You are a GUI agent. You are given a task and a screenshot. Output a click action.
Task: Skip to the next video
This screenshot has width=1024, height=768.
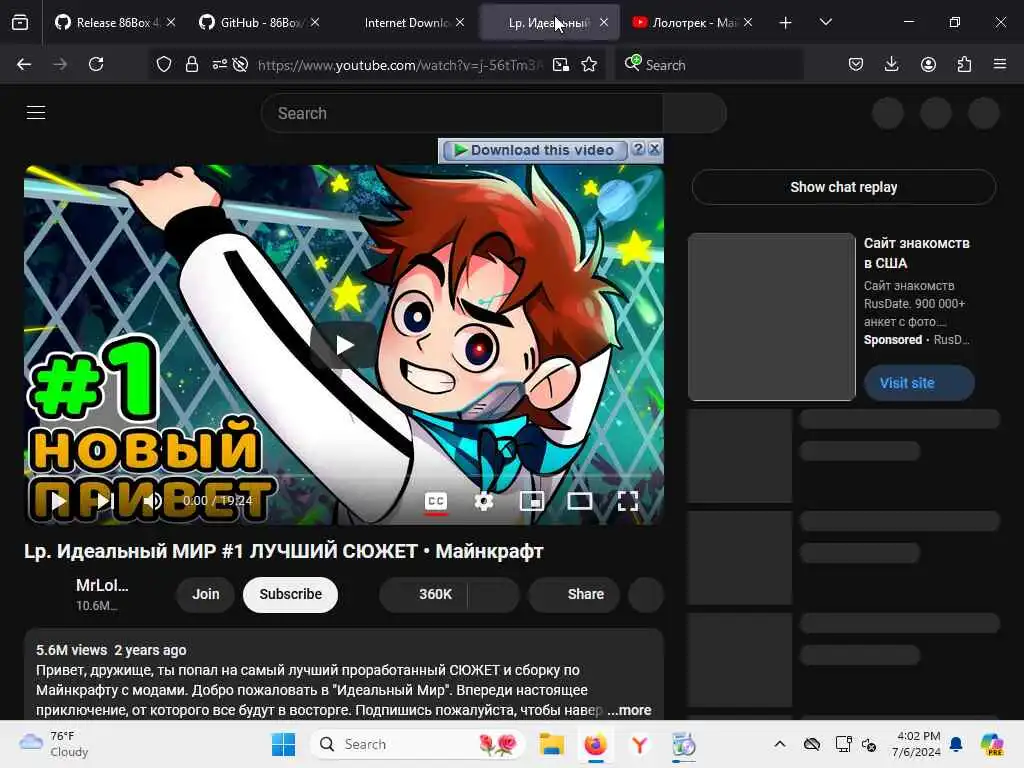click(x=104, y=501)
